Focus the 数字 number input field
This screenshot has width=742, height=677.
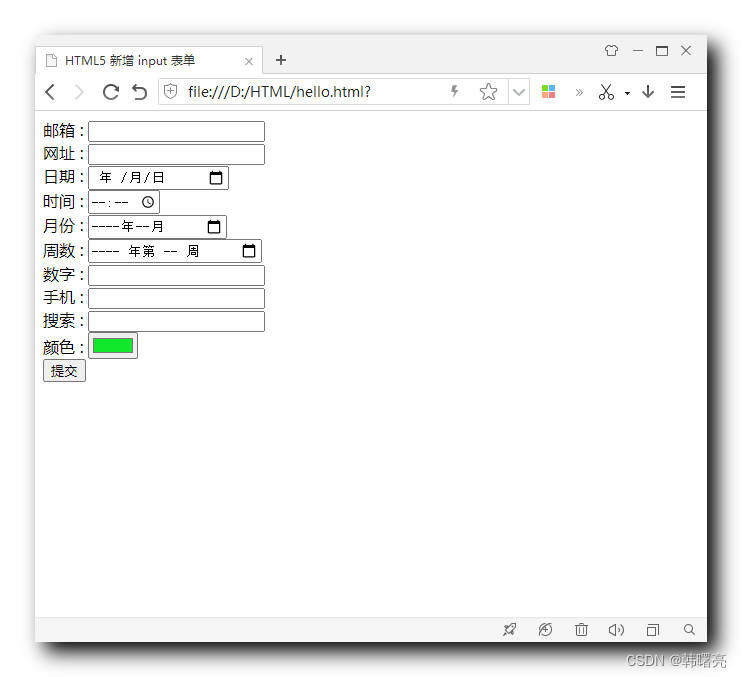pyautogui.click(x=177, y=276)
